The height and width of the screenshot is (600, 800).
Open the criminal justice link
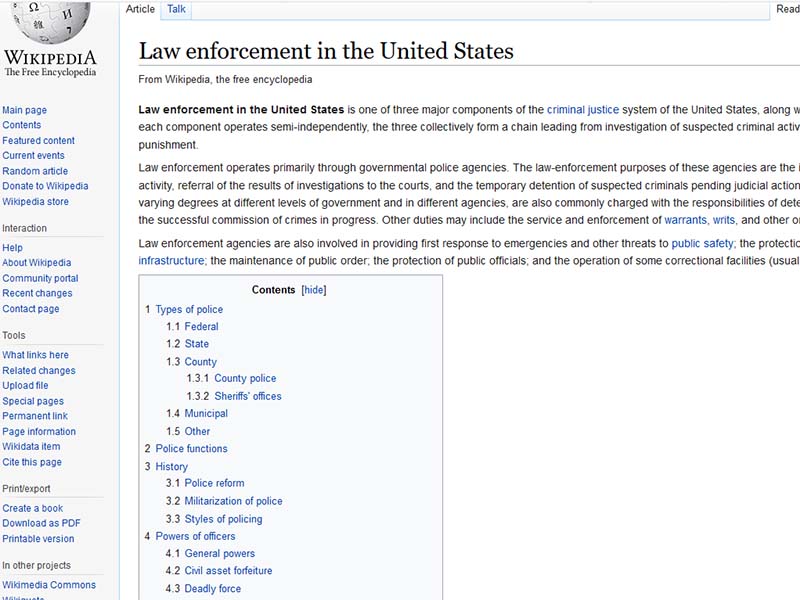[582, 110]
